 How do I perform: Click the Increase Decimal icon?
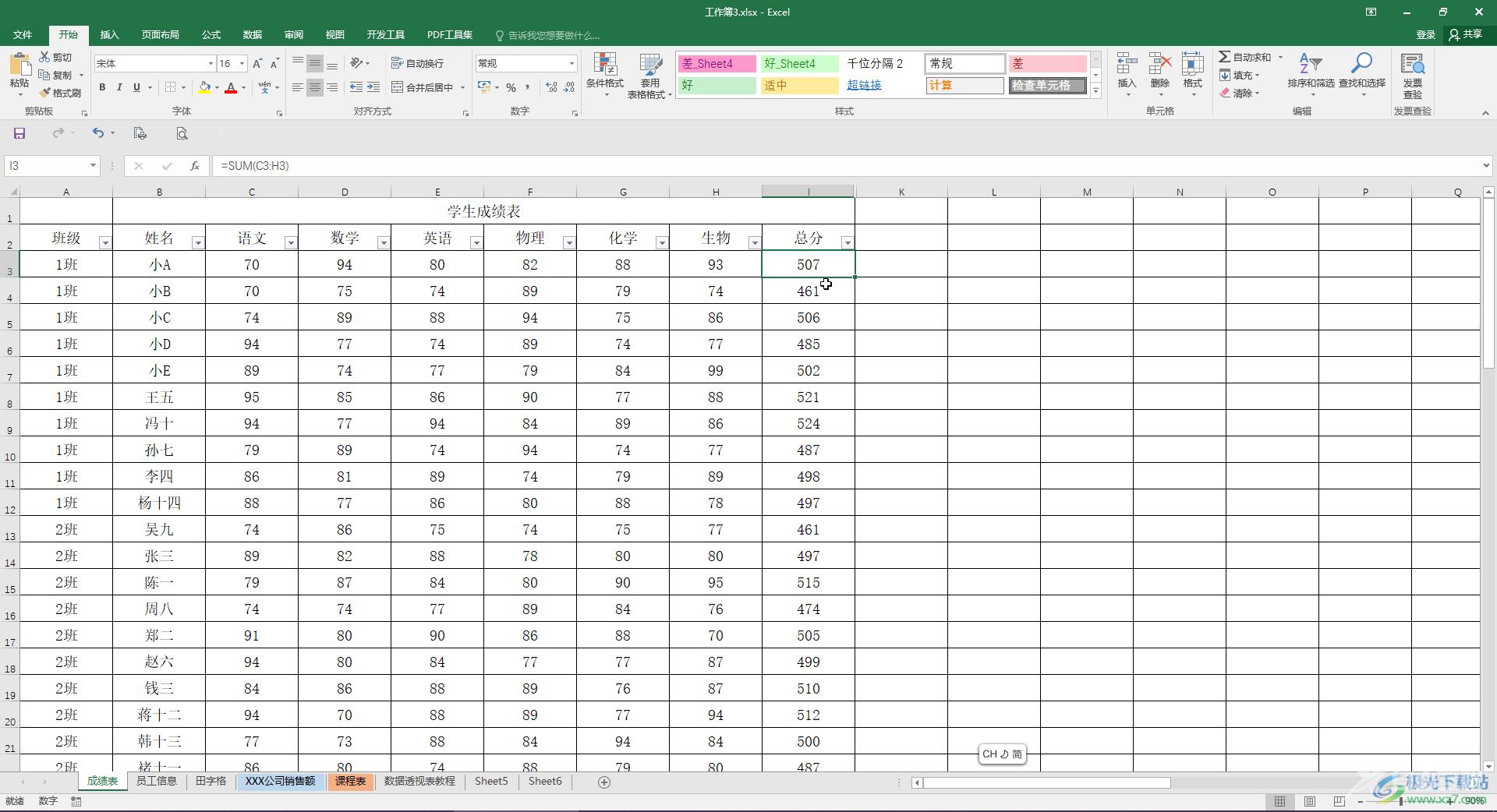tap(552, 87)
